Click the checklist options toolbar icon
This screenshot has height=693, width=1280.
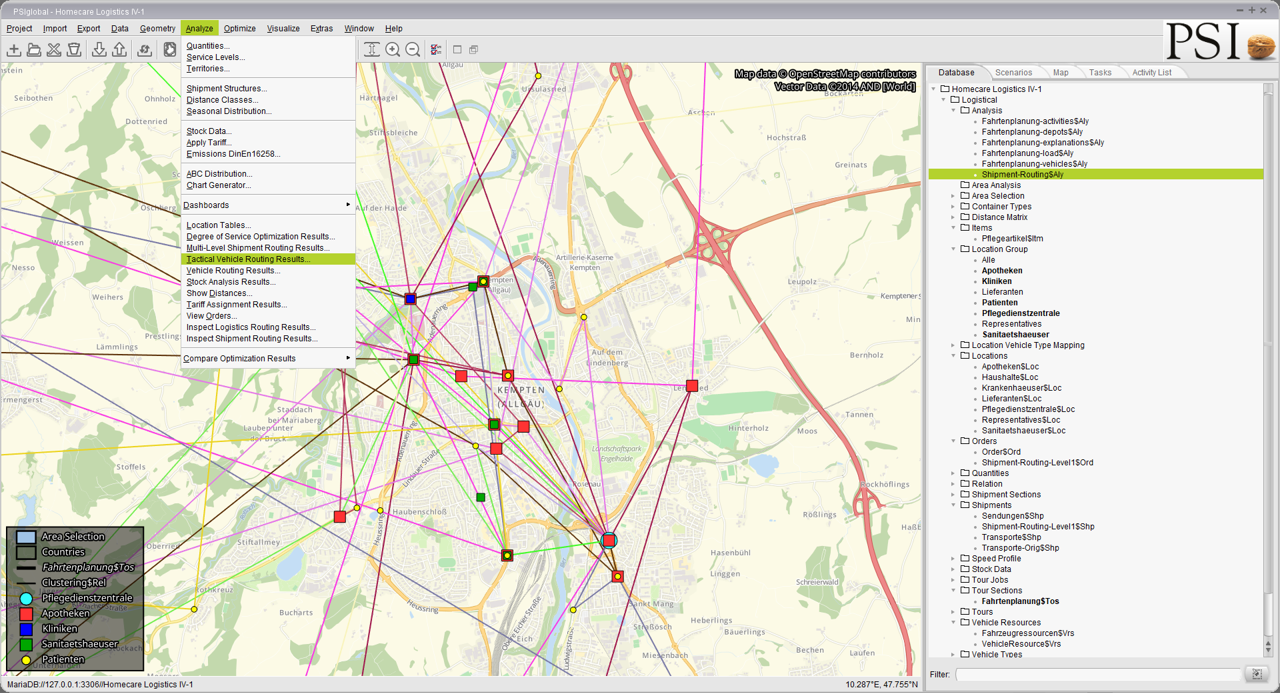(x=436, y=50)
